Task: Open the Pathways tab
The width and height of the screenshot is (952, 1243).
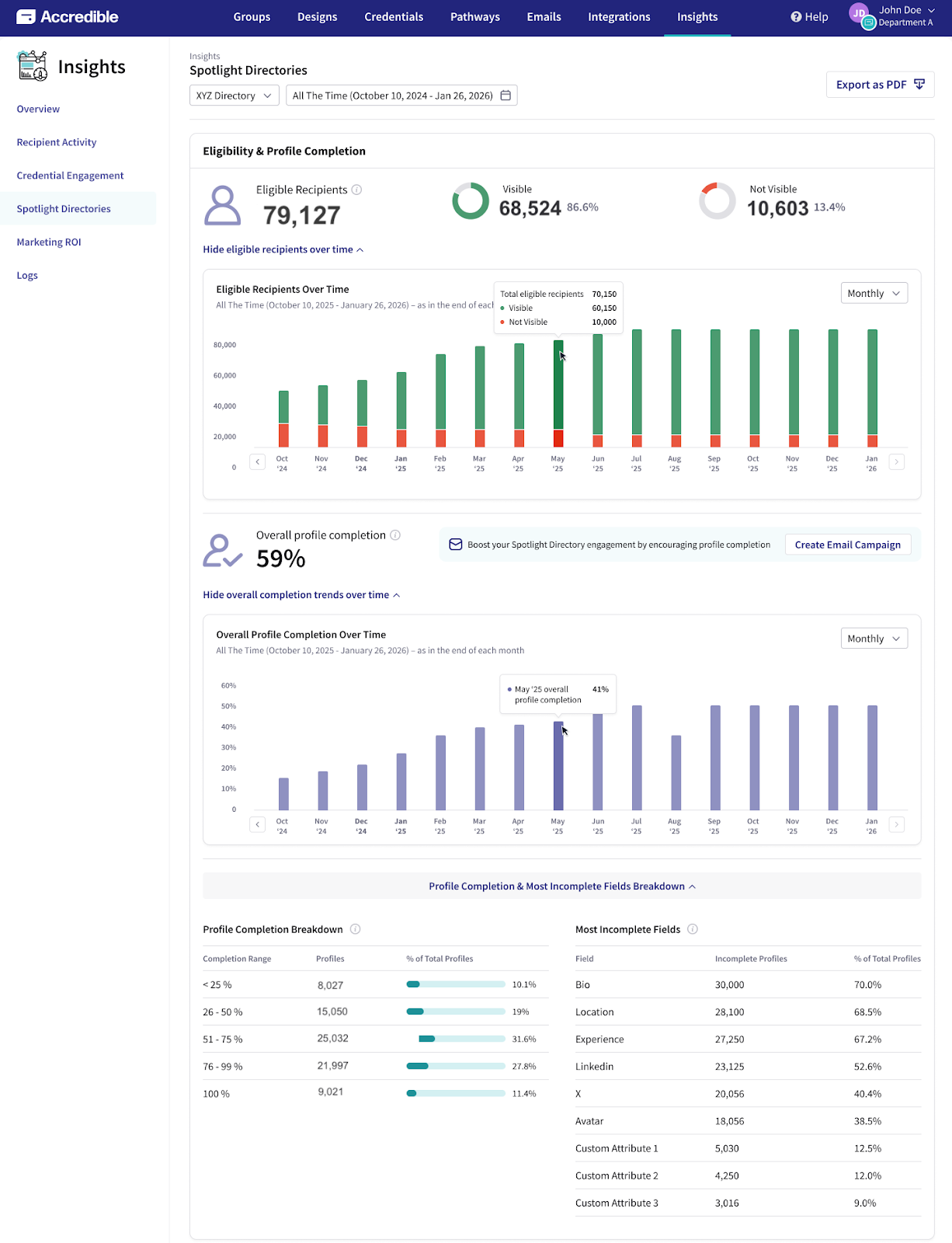Action: click(475, 17)
